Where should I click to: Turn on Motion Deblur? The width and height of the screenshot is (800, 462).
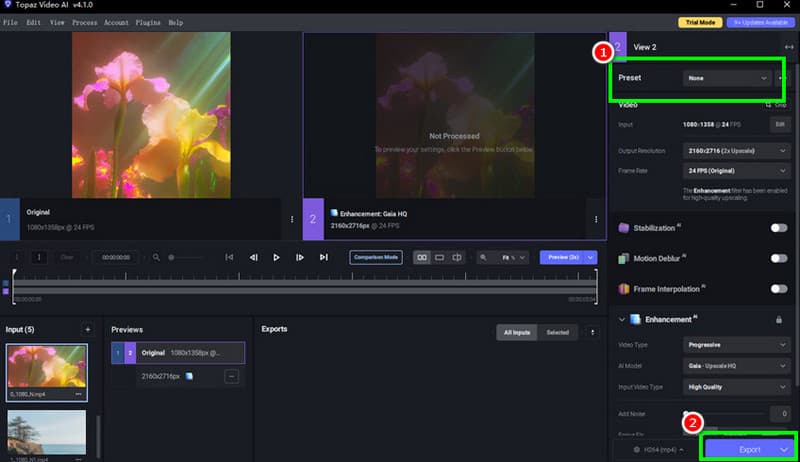(x=778, y=258)
